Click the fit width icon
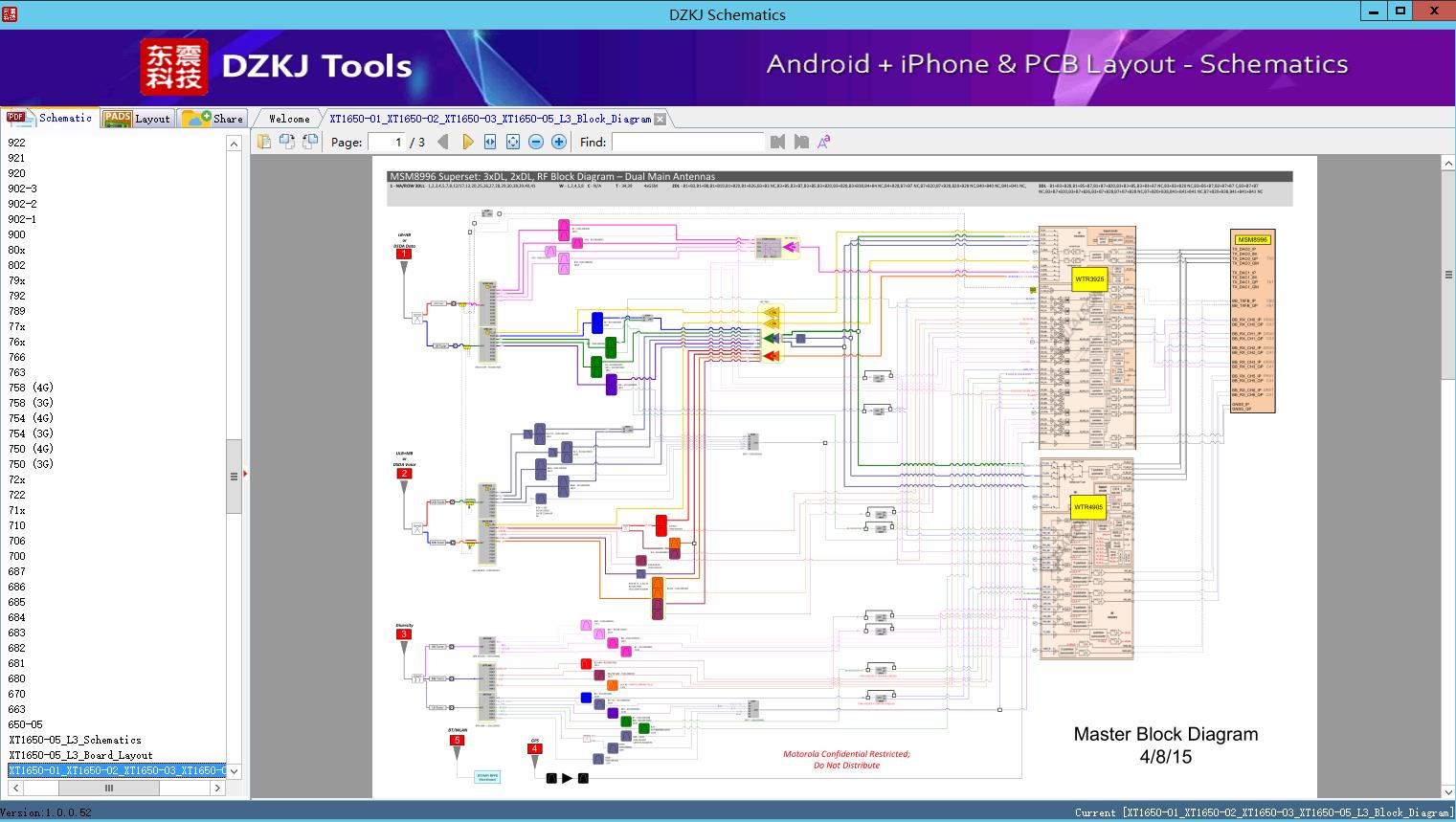The height and width of the screenshot is (822, 1456). coord(490,142)
